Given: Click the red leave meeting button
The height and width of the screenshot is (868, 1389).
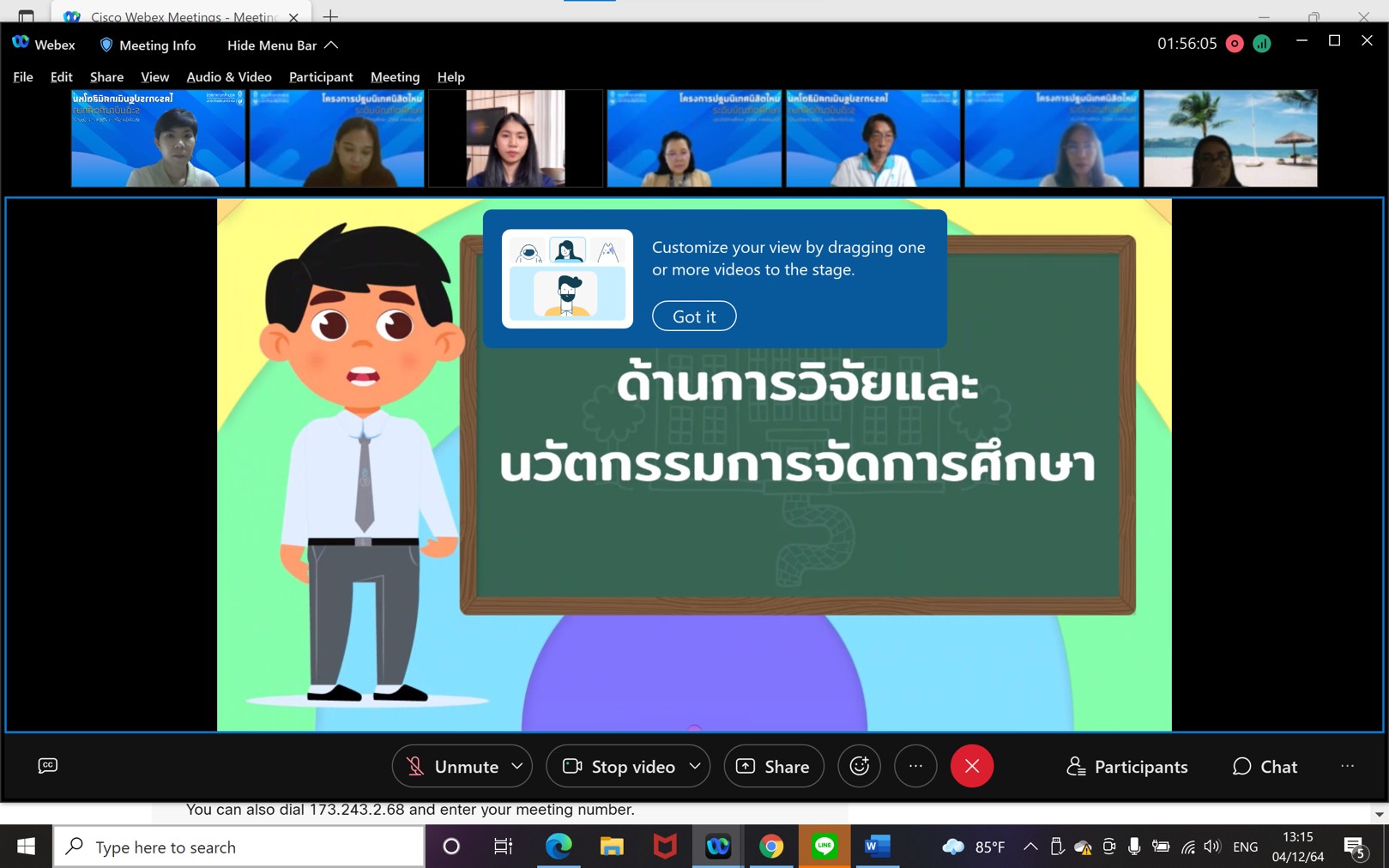Looking at the screenshot, I should click(972, 766).
